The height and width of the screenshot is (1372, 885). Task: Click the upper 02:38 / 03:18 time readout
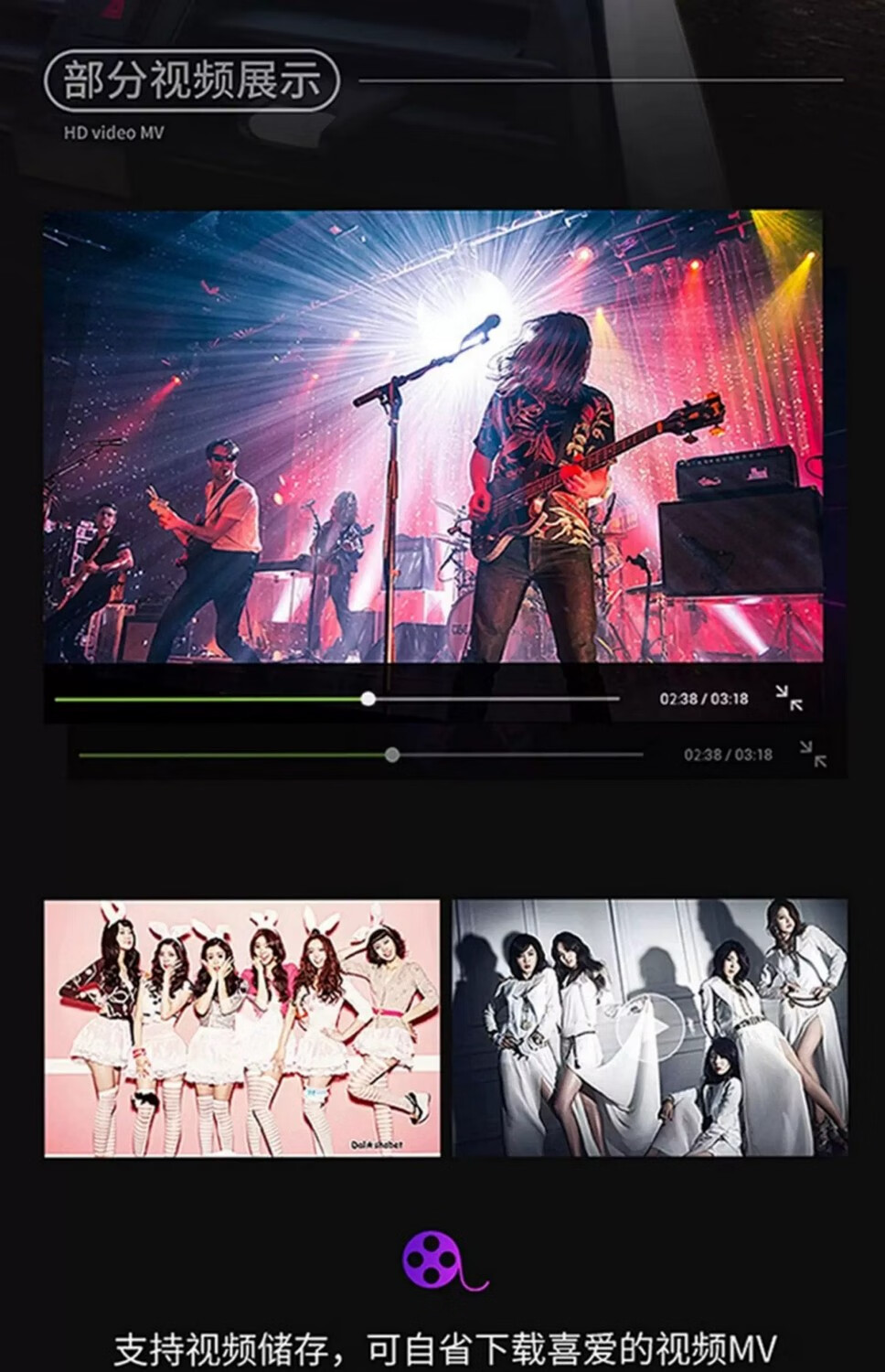704,699
